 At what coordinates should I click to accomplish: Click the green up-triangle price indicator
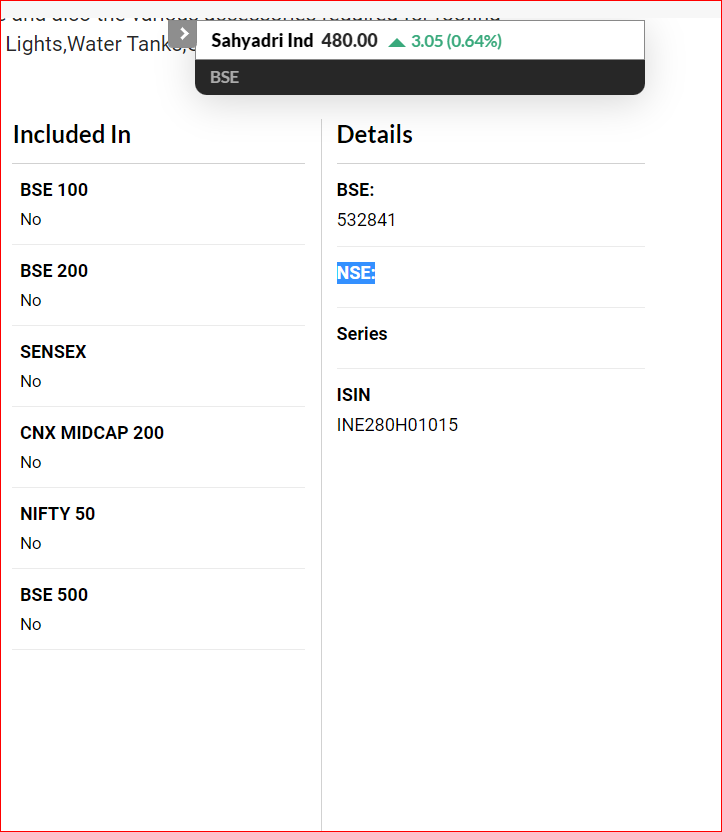397,42
